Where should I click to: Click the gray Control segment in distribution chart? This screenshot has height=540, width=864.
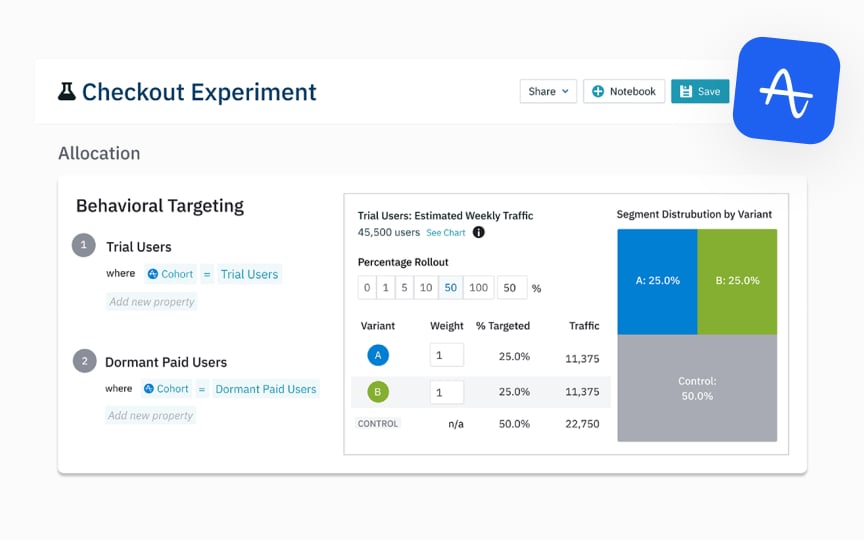coord(697,388)
